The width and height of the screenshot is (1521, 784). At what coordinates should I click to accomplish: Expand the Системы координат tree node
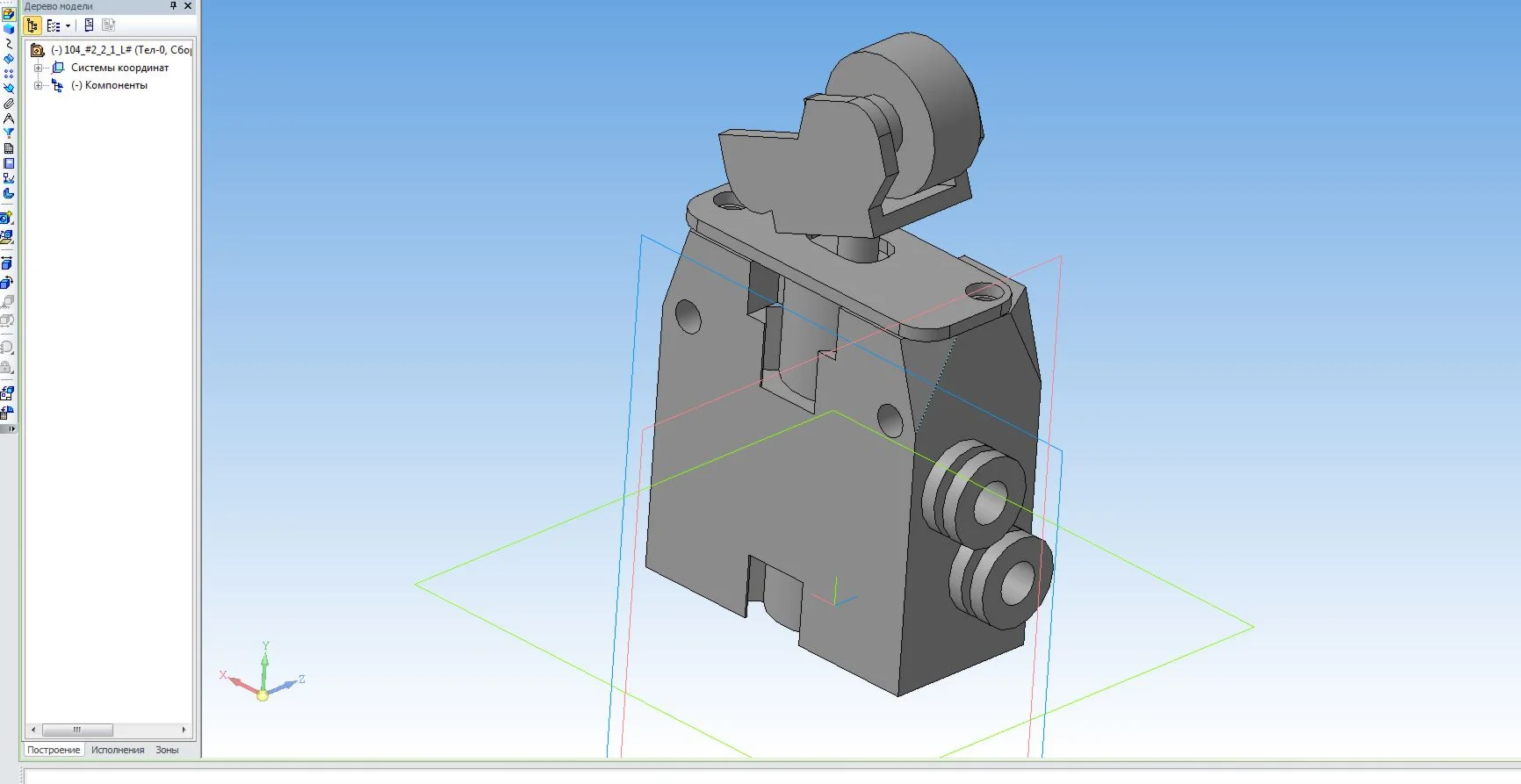pyautogui.click(x=38, y=68)
